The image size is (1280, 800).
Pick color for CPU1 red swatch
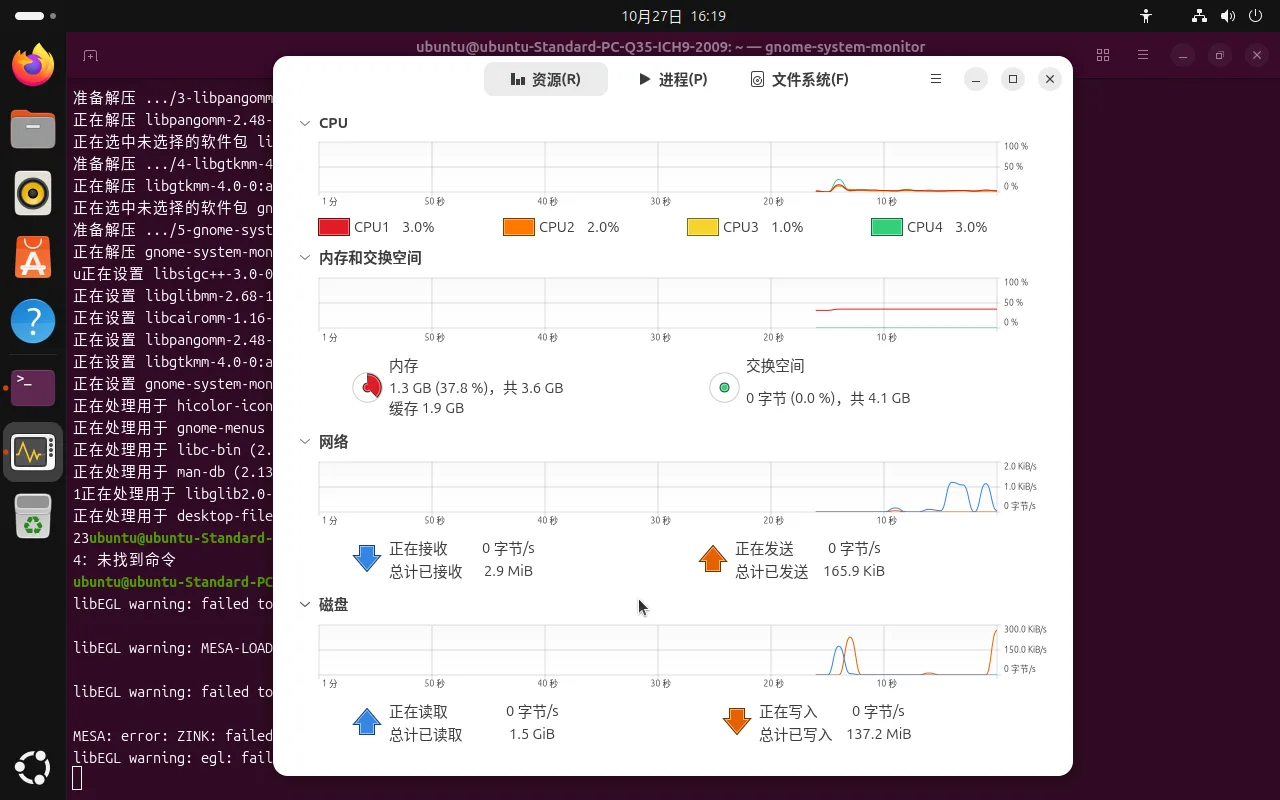pyautogui.click(x=334, y=227)
